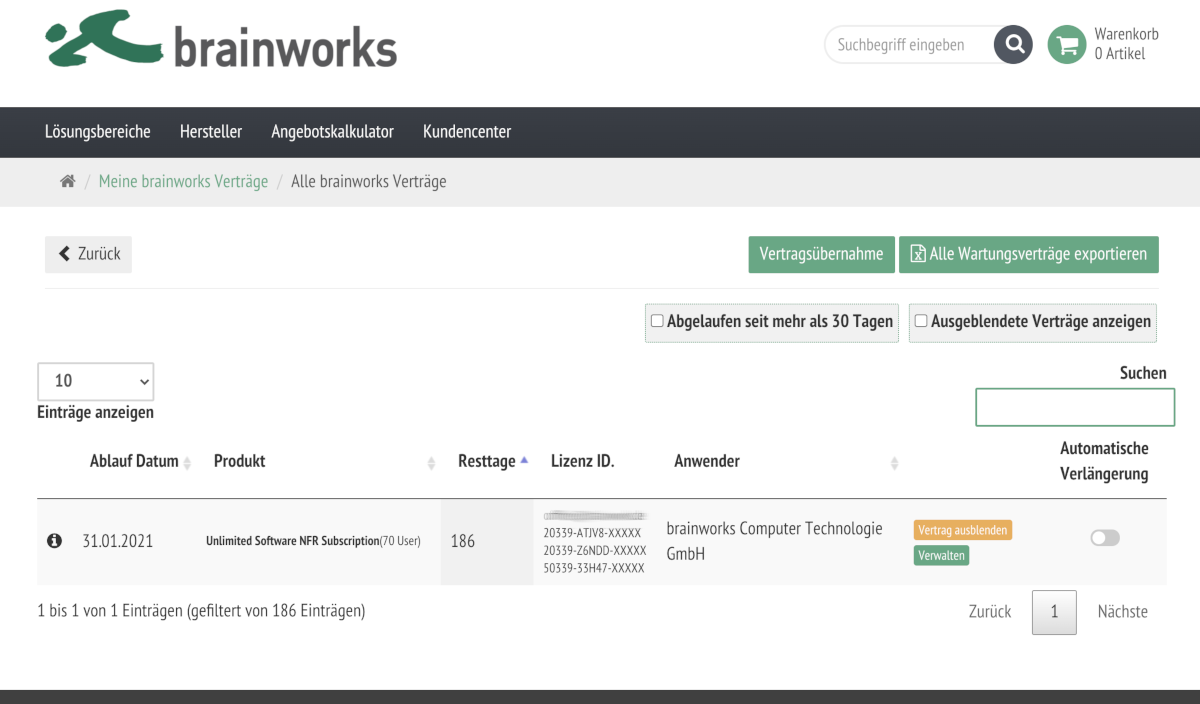Screen dimensions: 1200x704
Task: Click the Zurück back button
Action: tap(88, 254)
